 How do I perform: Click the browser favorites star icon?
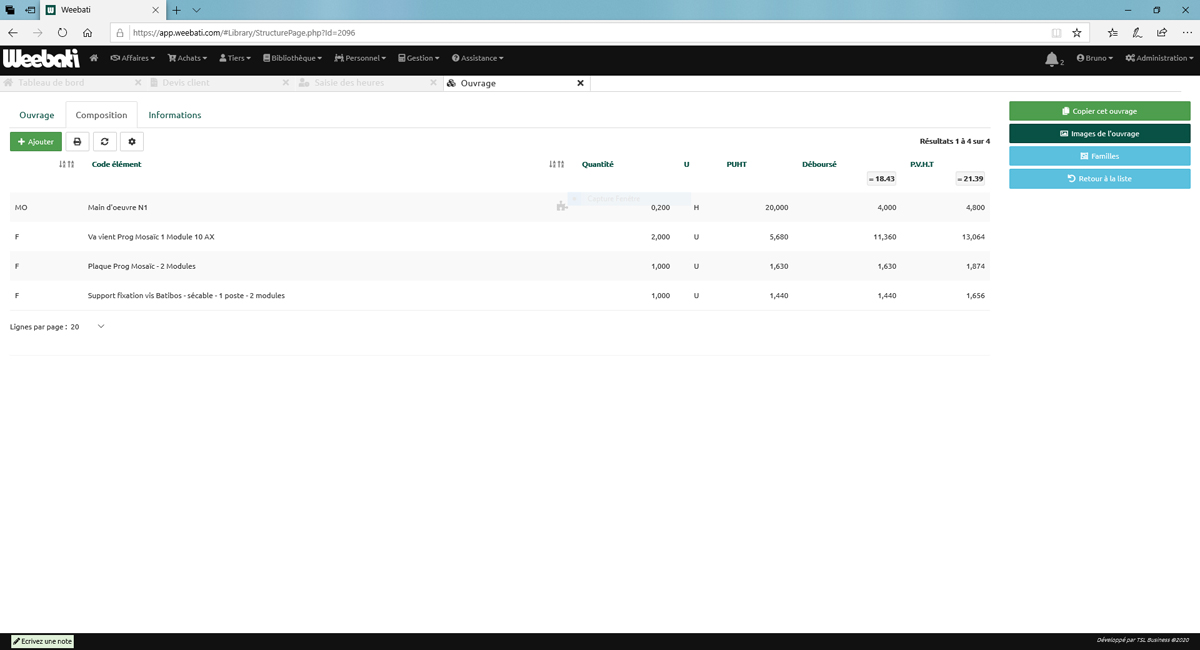click(x=1077, y=33)
